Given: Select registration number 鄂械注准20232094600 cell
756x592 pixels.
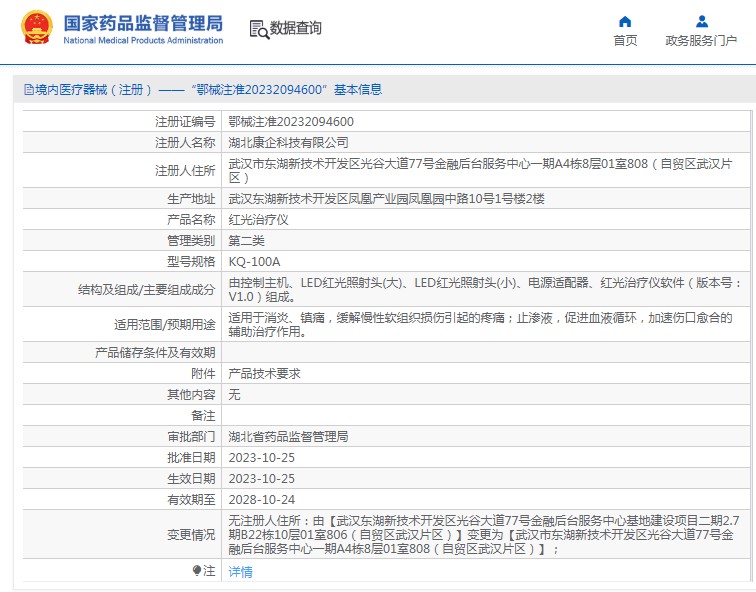Looking at the screenshot, I should click(x=291, y=121).
